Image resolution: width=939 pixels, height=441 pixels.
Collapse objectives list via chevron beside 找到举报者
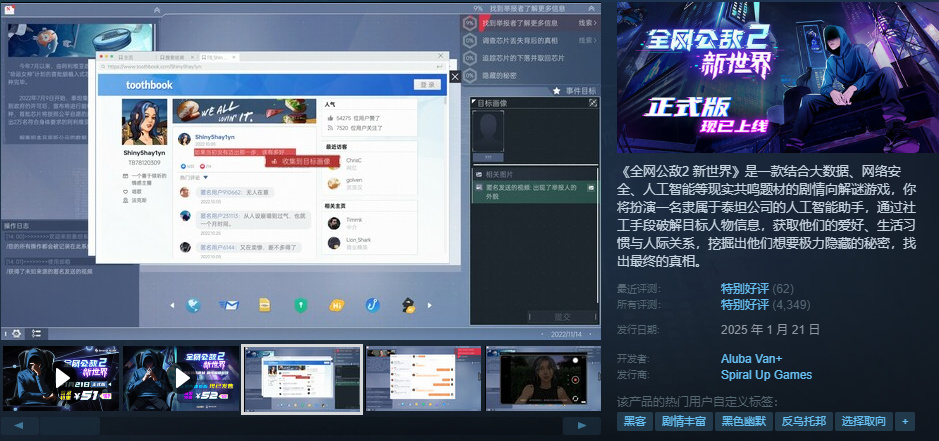(x=592, y=8)
